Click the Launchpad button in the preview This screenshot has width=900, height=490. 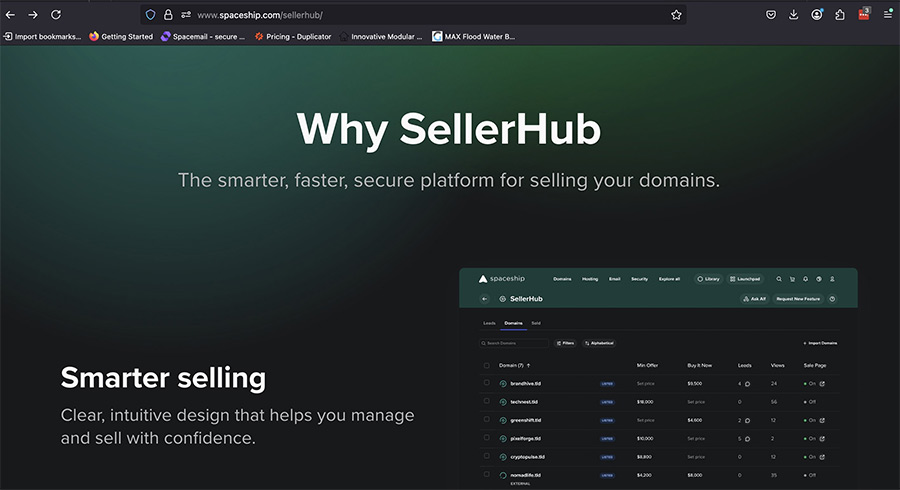point(745,279)
